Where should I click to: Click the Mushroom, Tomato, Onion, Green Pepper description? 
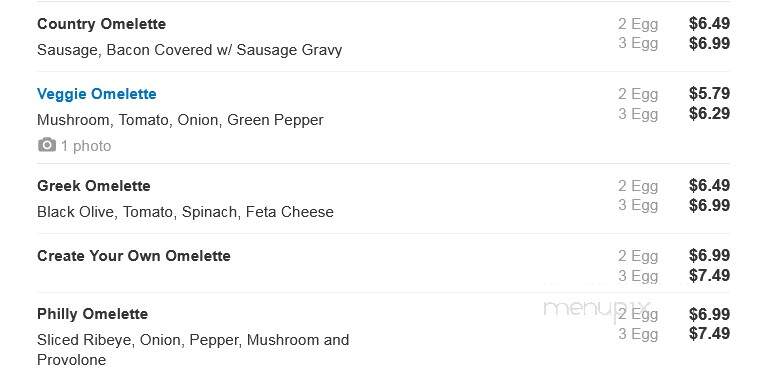(180, 120)
